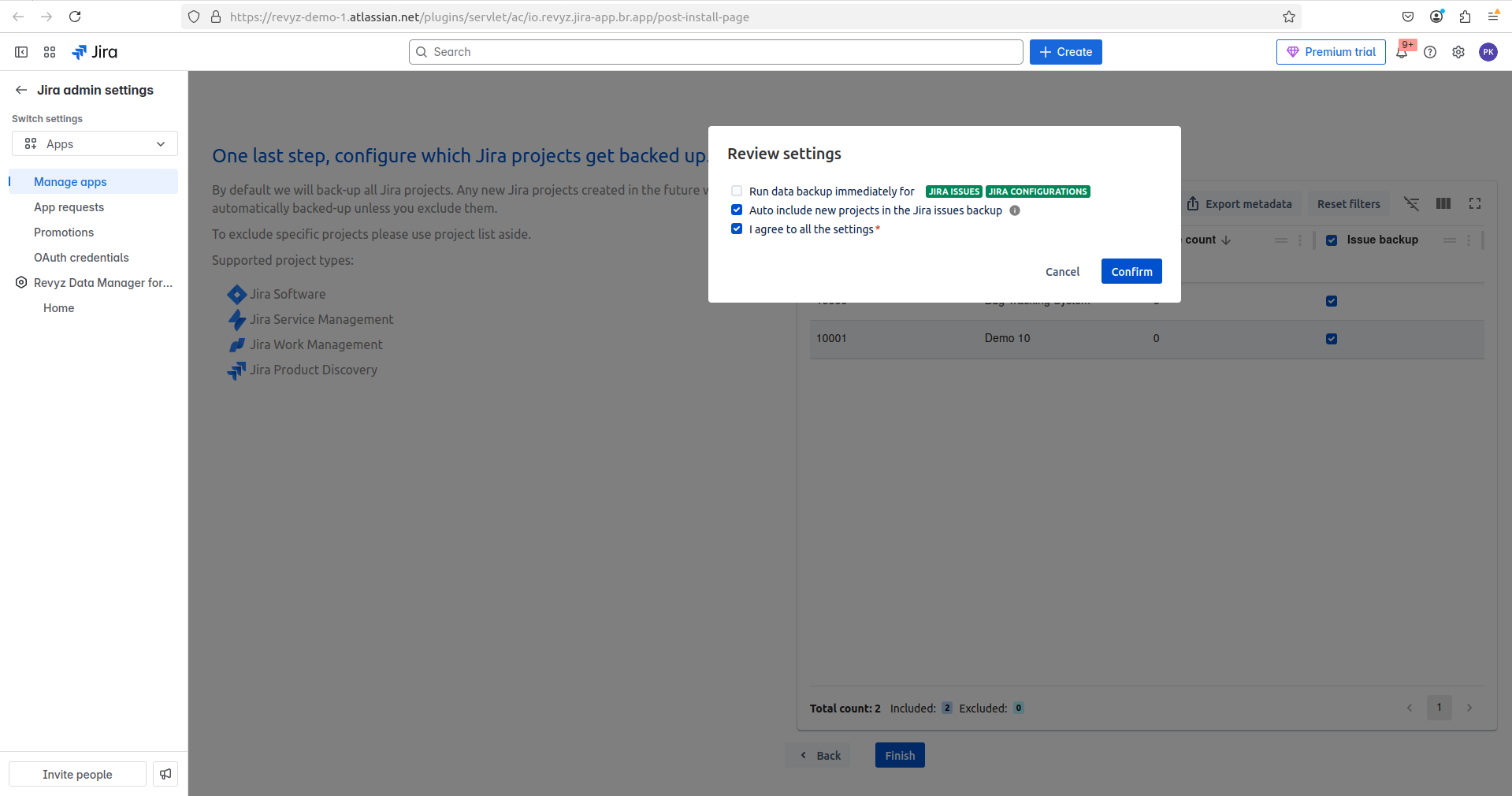Expand the Apps switch settings dropdown
This screenshot has height=796, width=1512.
95,143
